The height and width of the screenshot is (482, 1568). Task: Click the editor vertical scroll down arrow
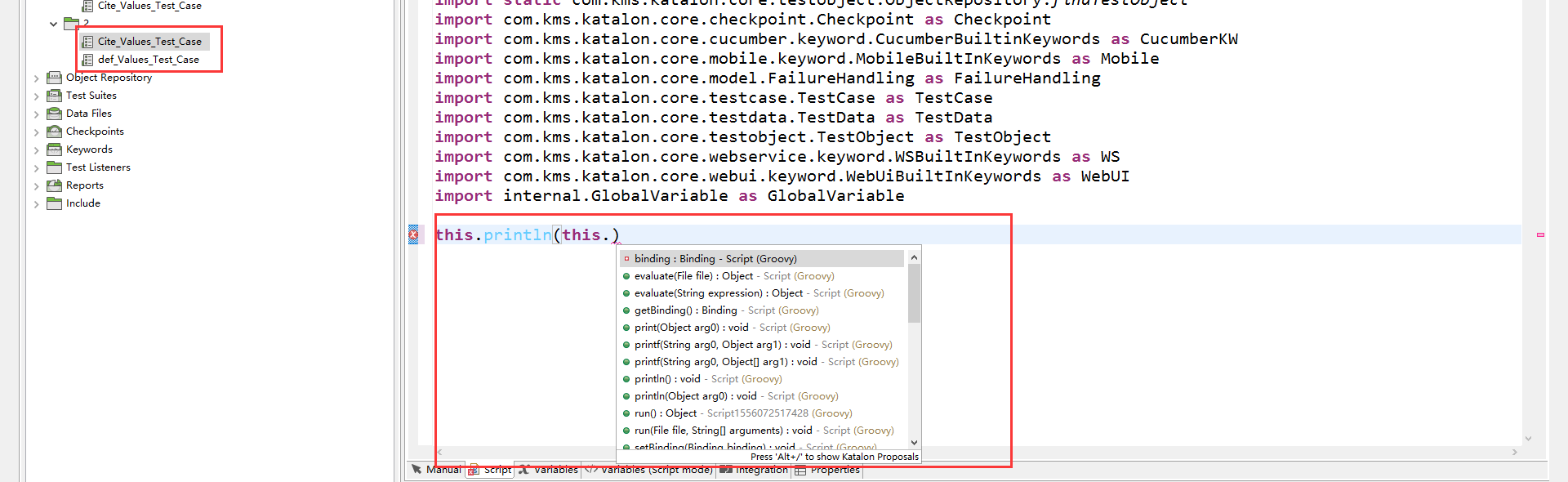(1528, 439)
